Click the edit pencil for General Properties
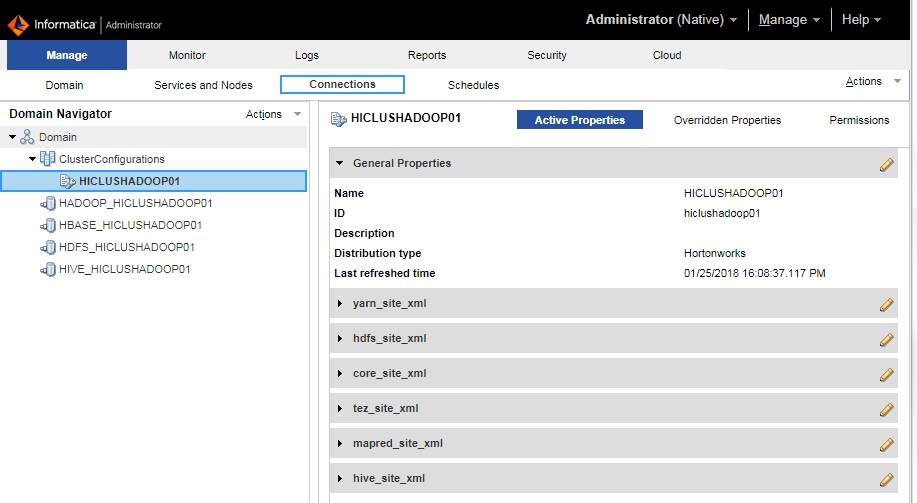The width and height of the screenshot is (917, 503). [x=886, y=164]
